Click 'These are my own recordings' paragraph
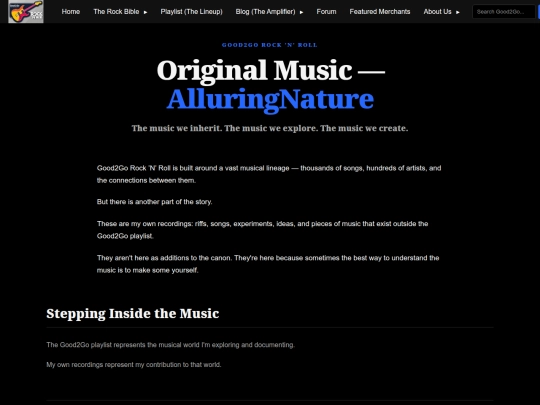 pos(262,230)
